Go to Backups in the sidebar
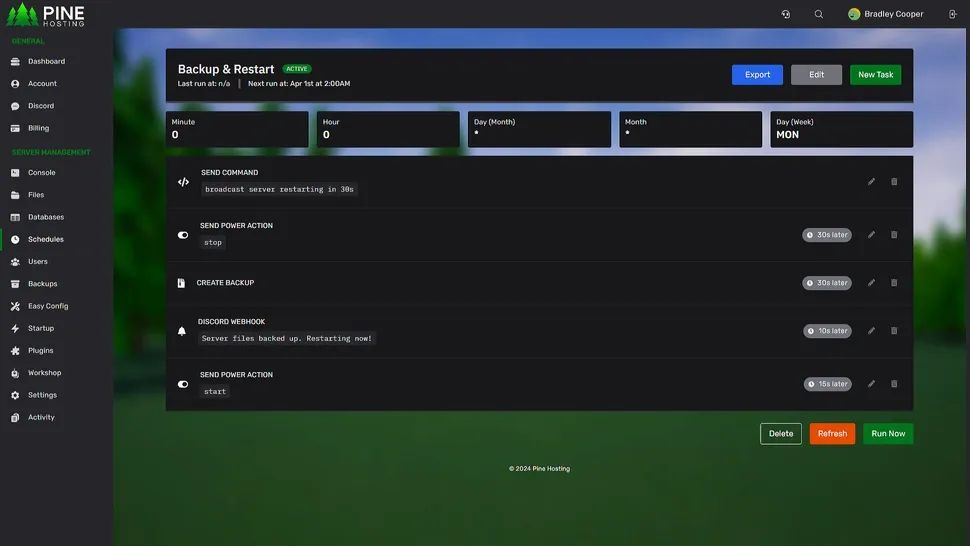Image resolution: width=970 pixels, height=546 pixels. pyautogui.click(x=42, y=284)
